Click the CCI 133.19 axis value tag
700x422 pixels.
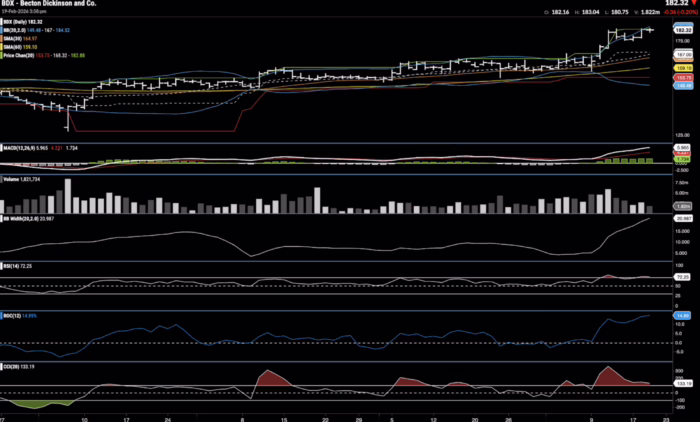click(x=683, y=384)
